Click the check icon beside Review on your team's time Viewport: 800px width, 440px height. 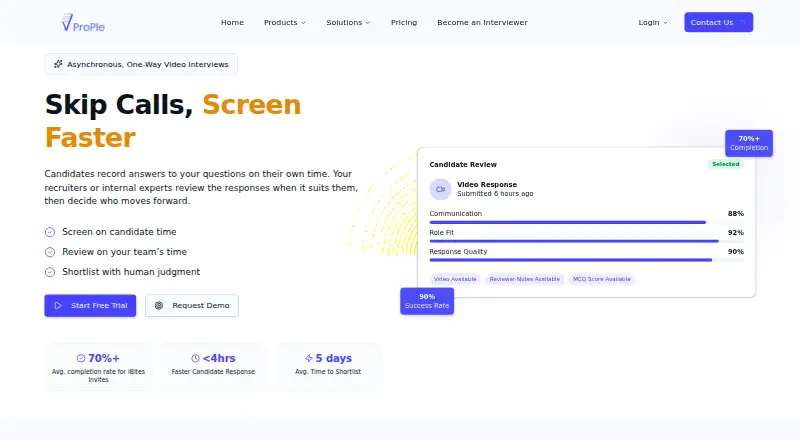pos(50,252)
